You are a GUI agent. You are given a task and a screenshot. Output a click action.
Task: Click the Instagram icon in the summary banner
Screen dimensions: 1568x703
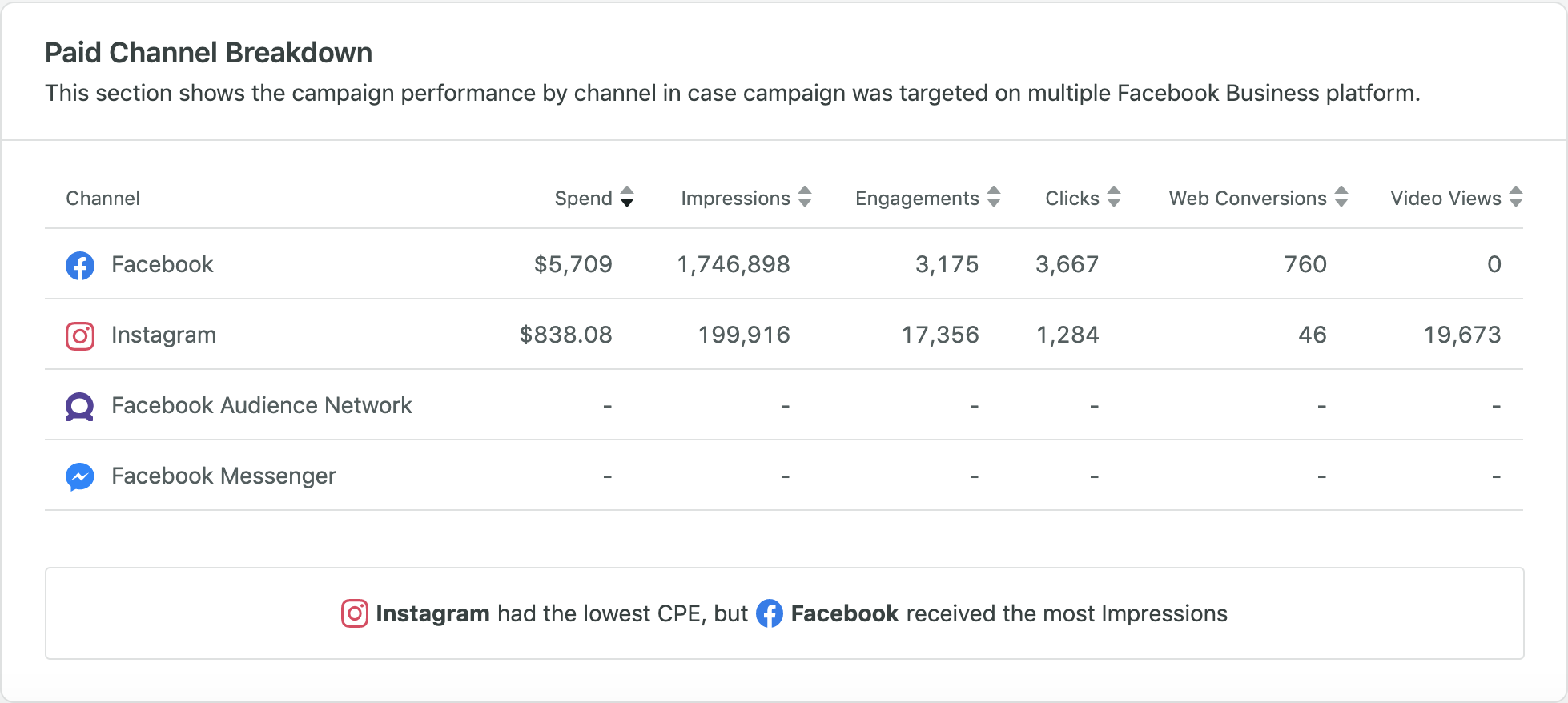pyautogui.click(x=355, y=613)
